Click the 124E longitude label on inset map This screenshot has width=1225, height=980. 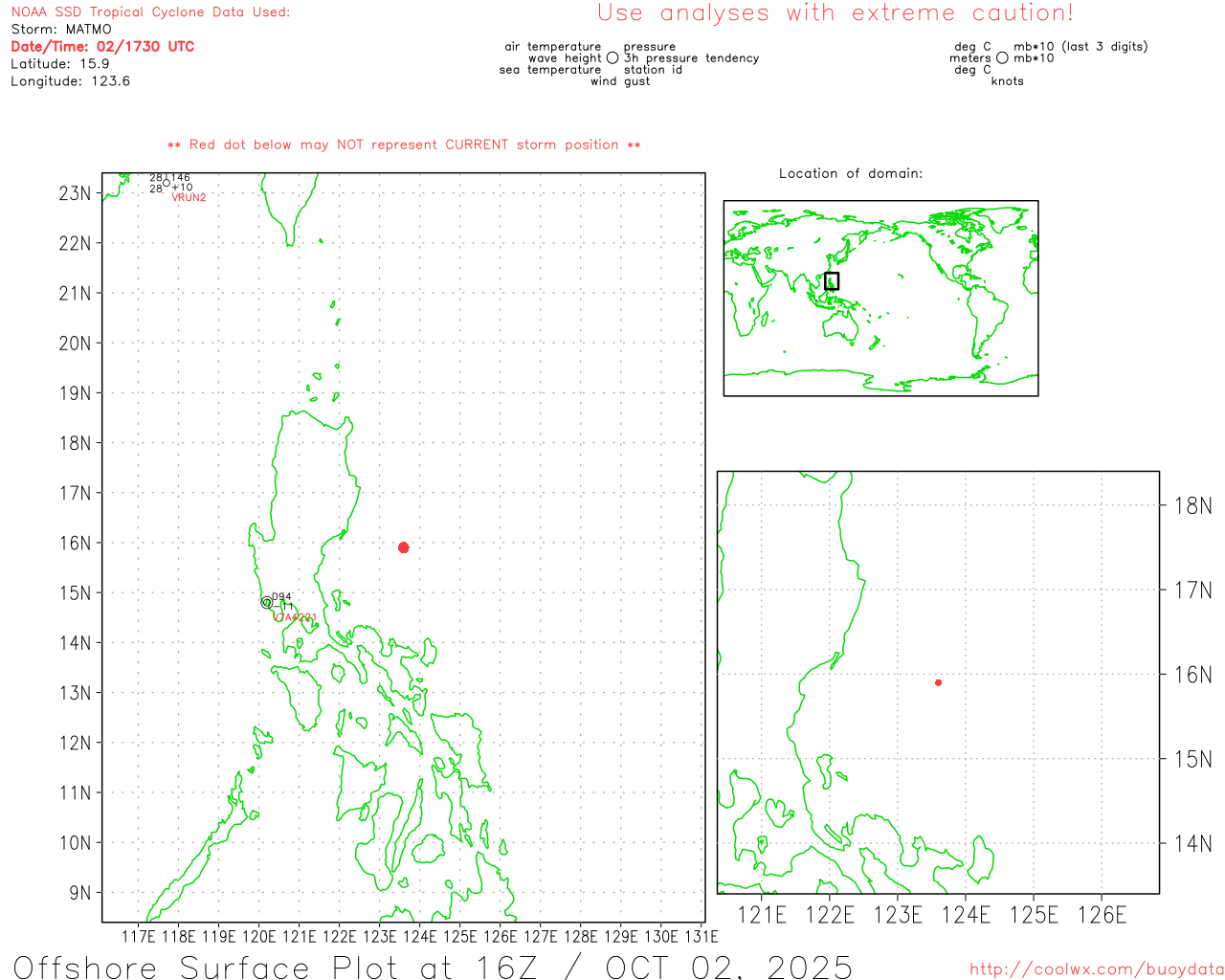coord(966,915)
